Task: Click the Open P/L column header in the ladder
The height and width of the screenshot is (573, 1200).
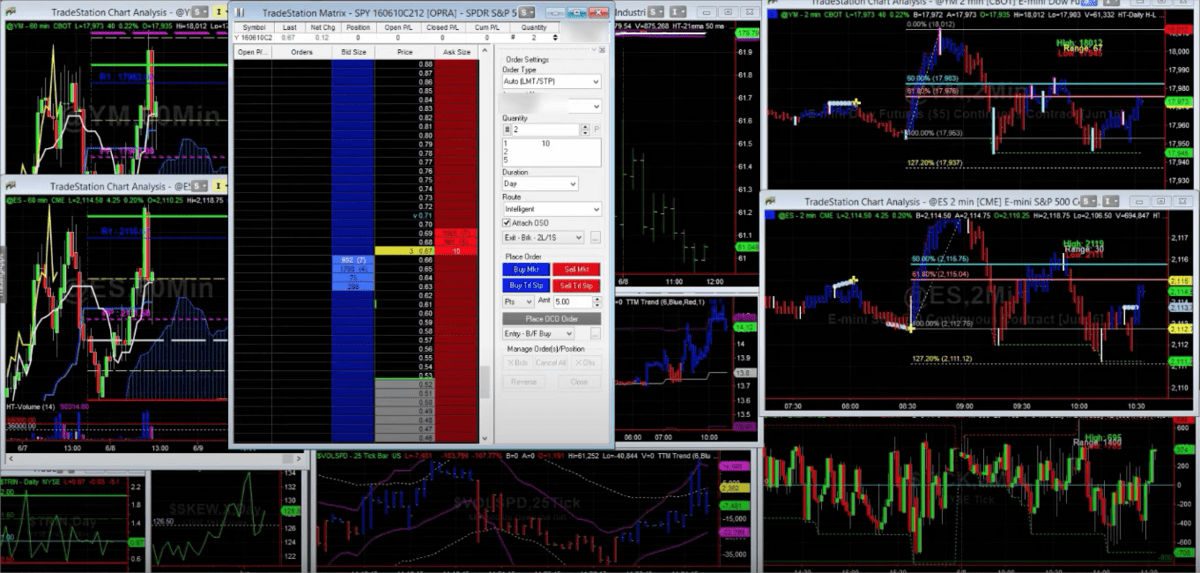Action: pos(253,52)
